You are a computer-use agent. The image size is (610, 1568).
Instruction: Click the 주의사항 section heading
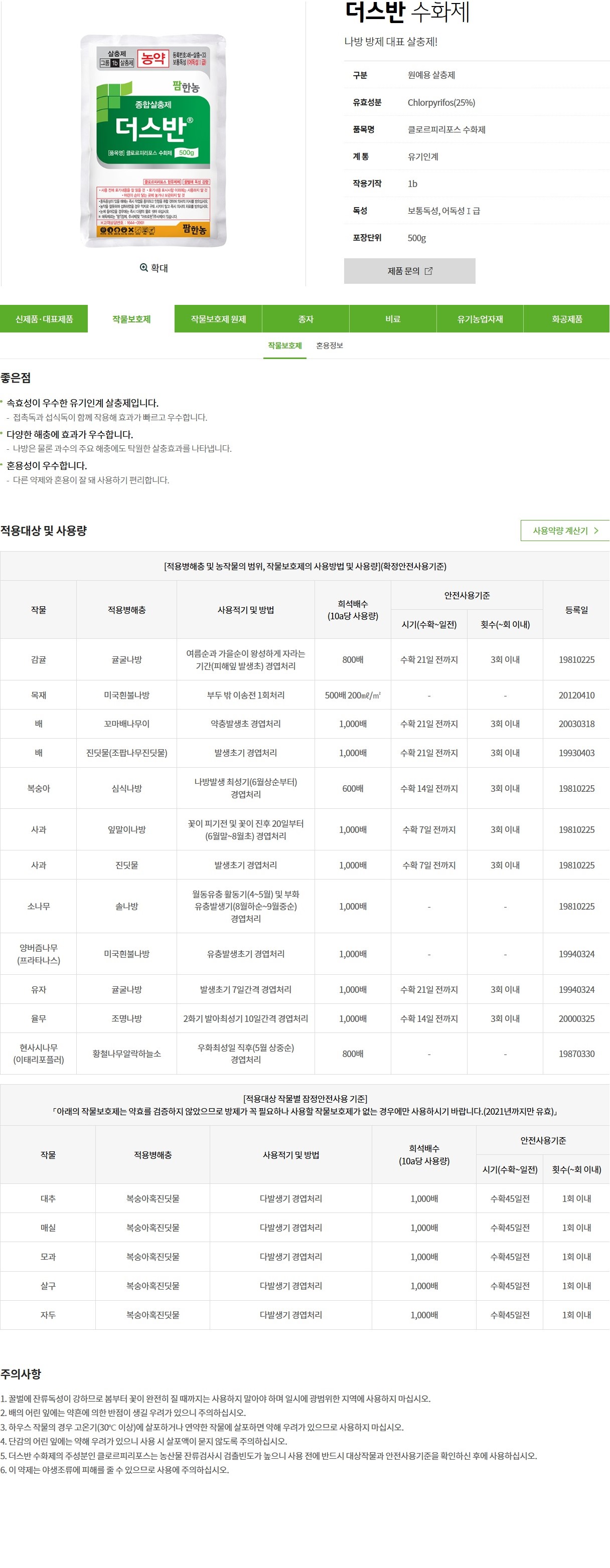[21, 1374]
